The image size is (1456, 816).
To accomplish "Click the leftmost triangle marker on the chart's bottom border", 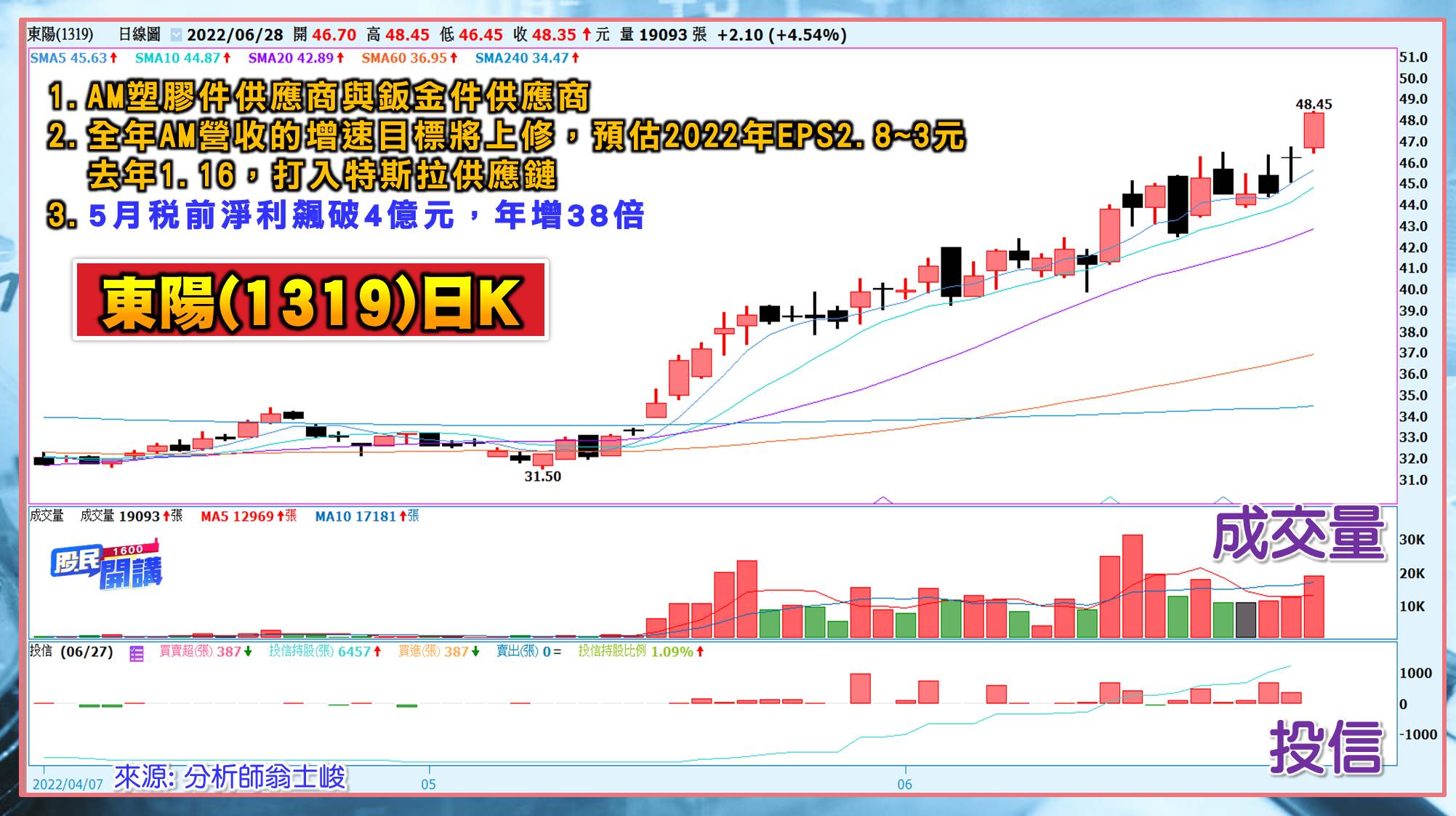I will coord(882,500).
